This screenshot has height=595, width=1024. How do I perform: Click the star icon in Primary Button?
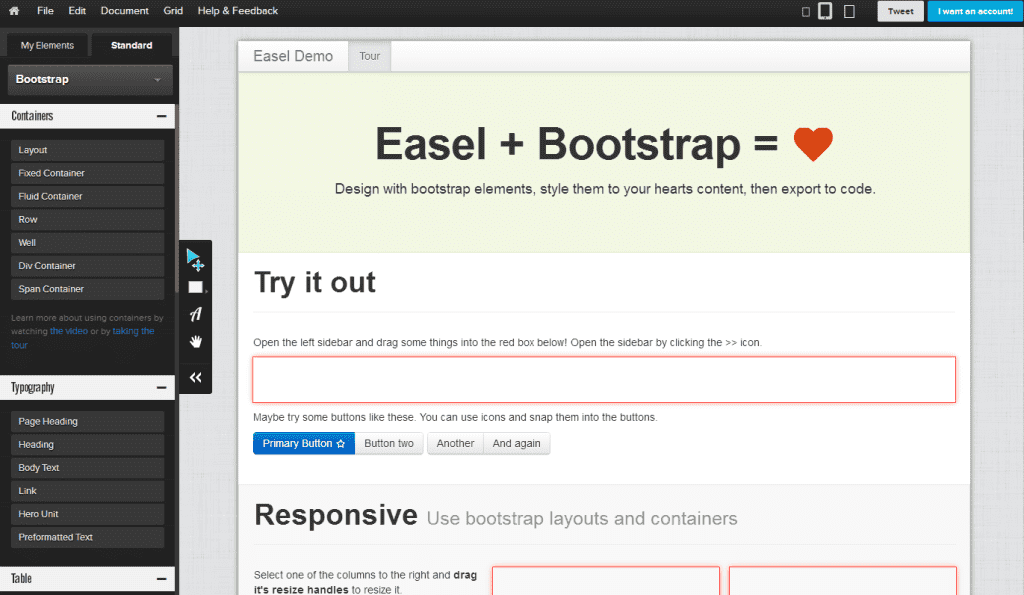tap(340, 443)
